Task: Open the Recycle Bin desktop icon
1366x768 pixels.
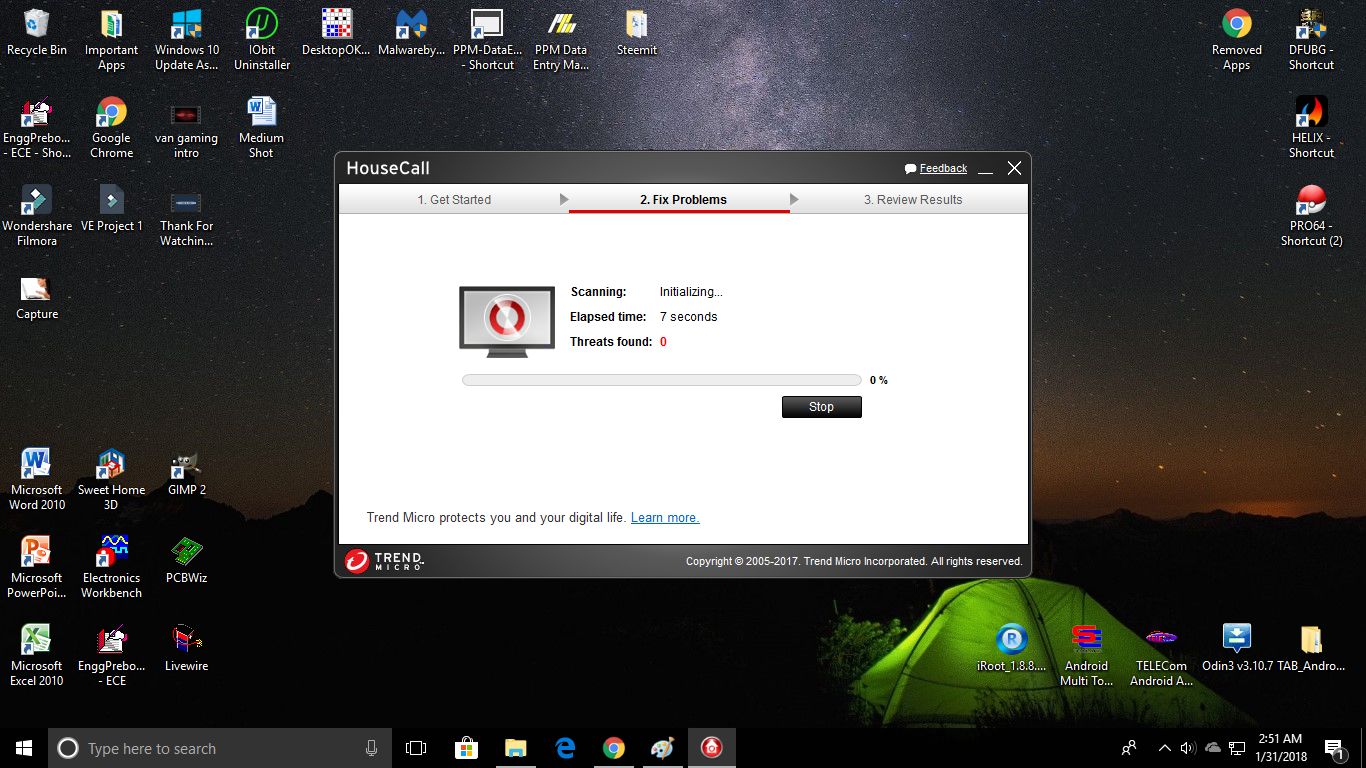Action: click(37, 32)
